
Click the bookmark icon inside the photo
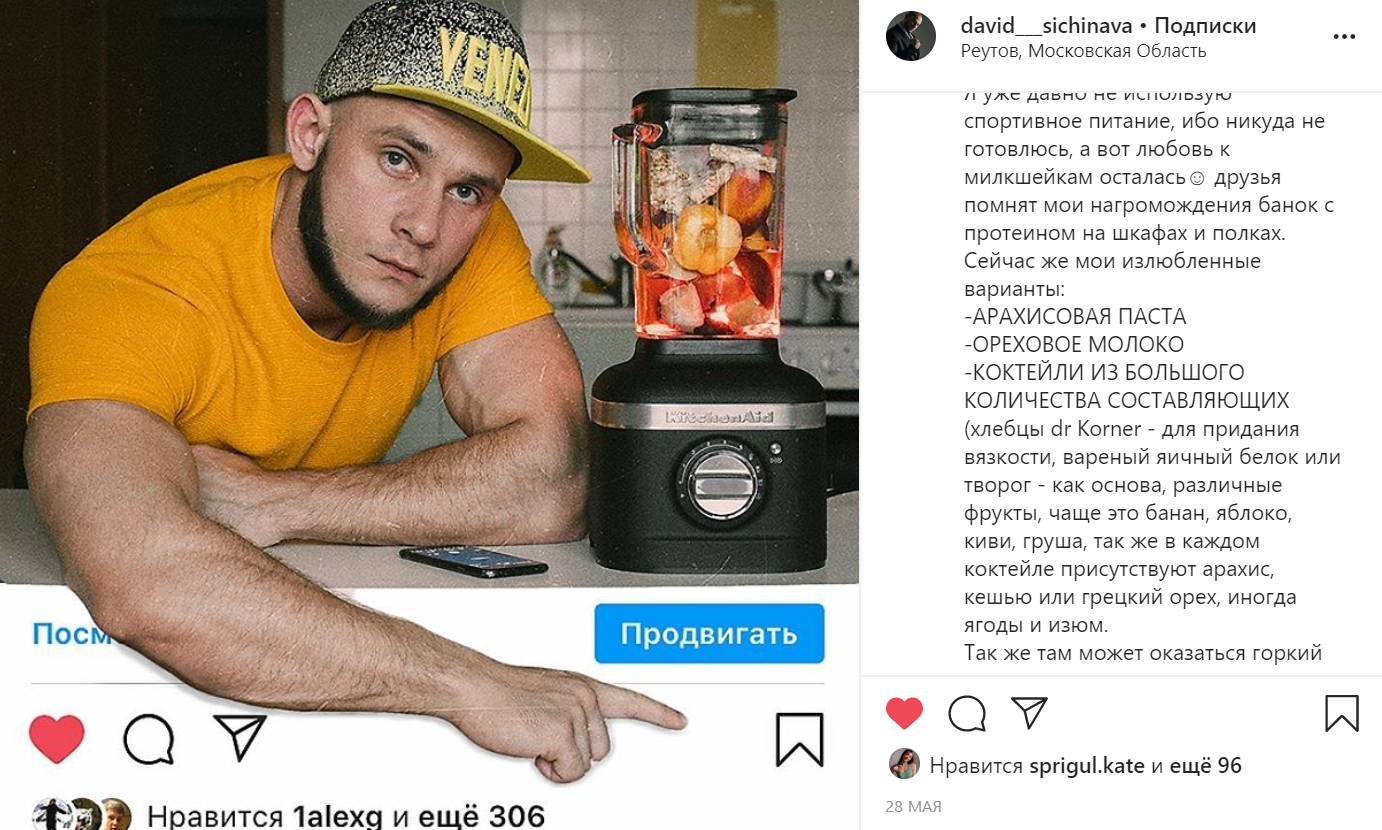tap(799, 740)
